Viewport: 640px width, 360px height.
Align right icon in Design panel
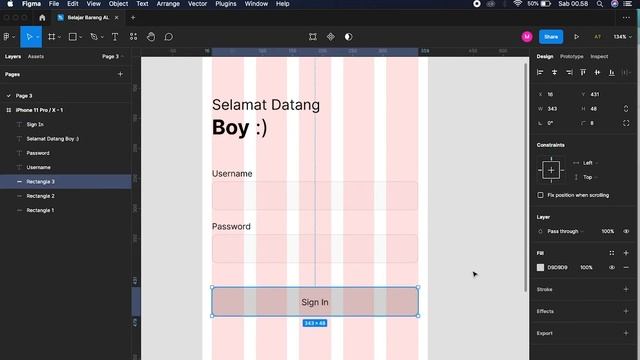click(x=569, y=72)
